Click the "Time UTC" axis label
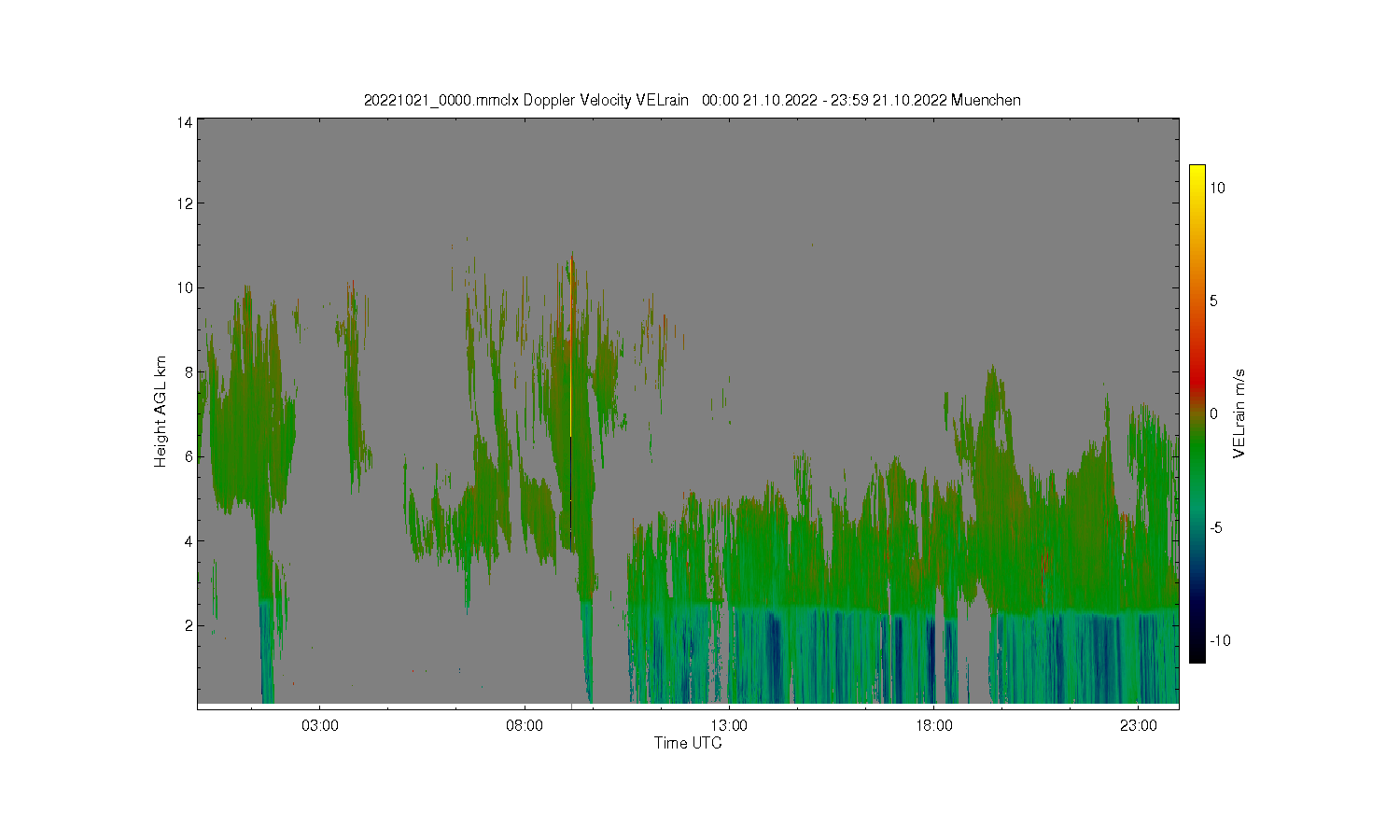1400x840 pixels. [688, 744]
